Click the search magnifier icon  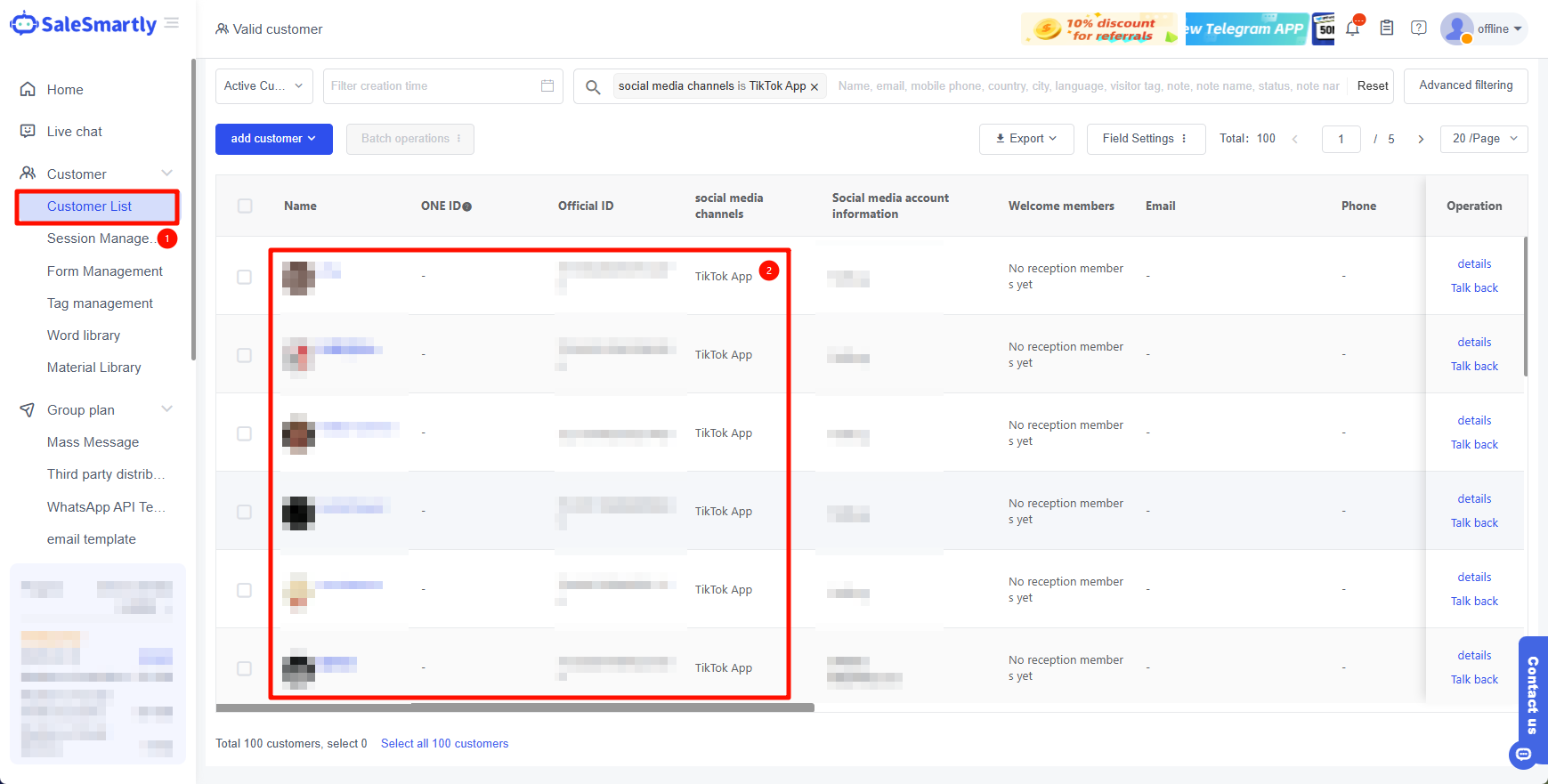coord(593,86)
